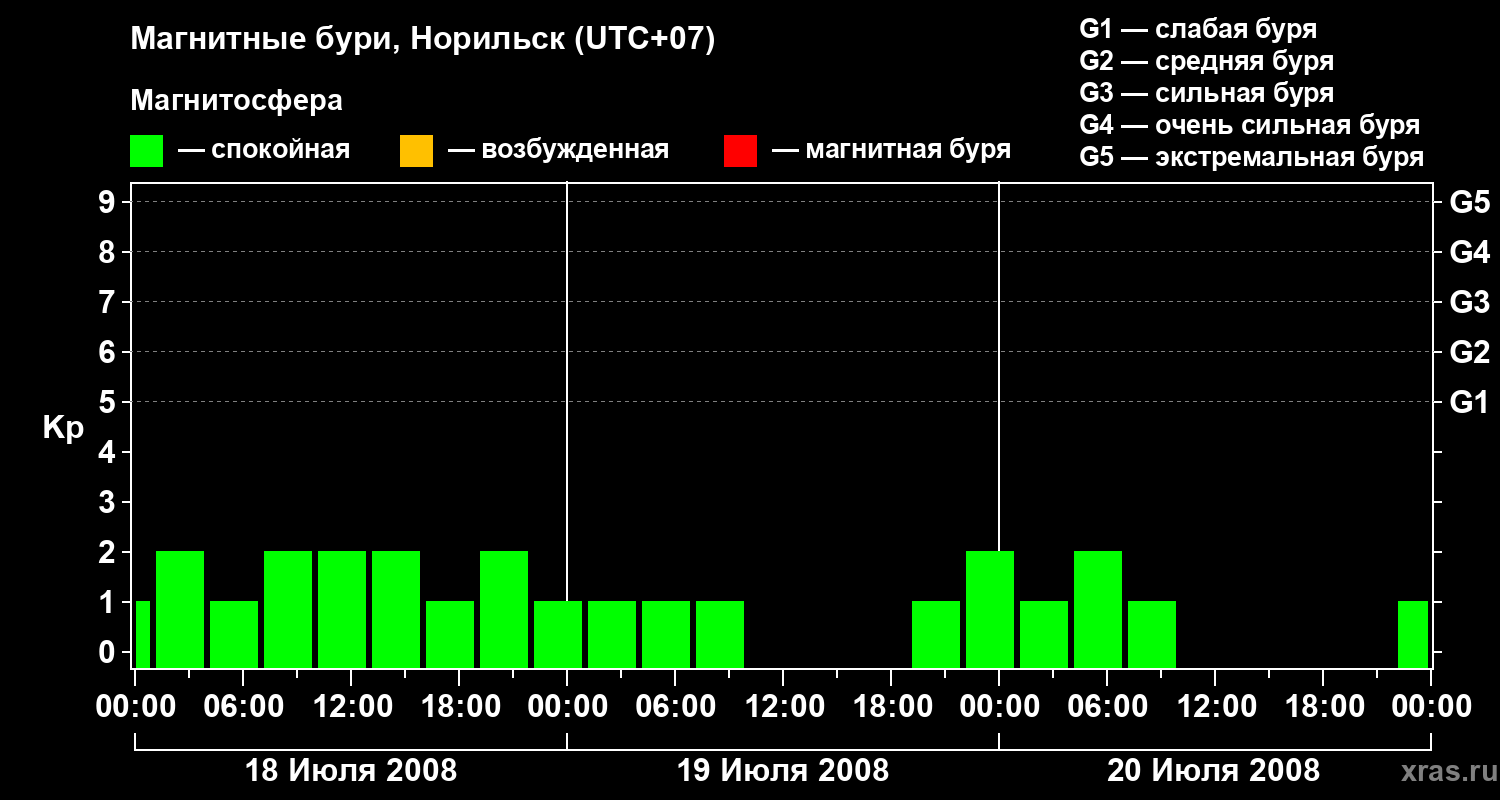Click the red 'магнитная буря' legend swatch

pos(740,151)
